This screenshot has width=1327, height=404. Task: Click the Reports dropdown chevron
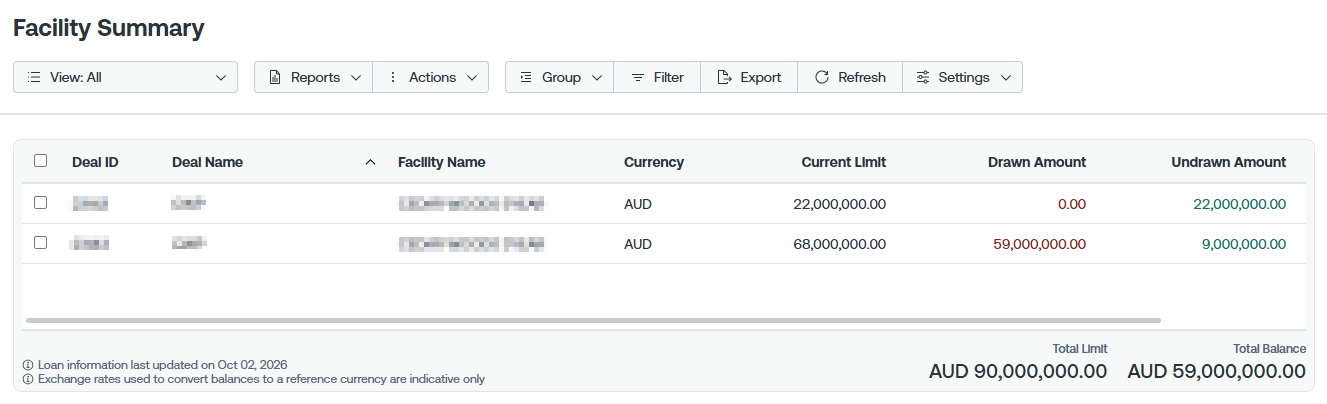[355, 77]
